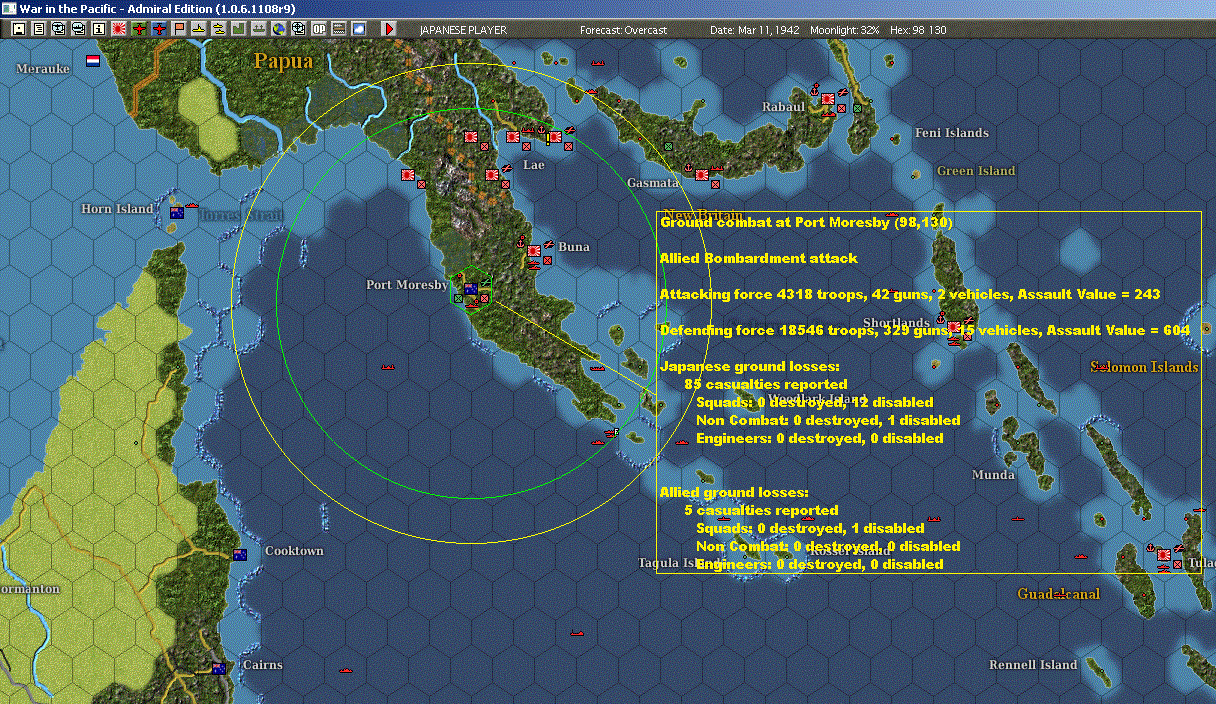Click the weather cloud toolbar icon
Screen dimensions: 1216x704
coord(358,29)
